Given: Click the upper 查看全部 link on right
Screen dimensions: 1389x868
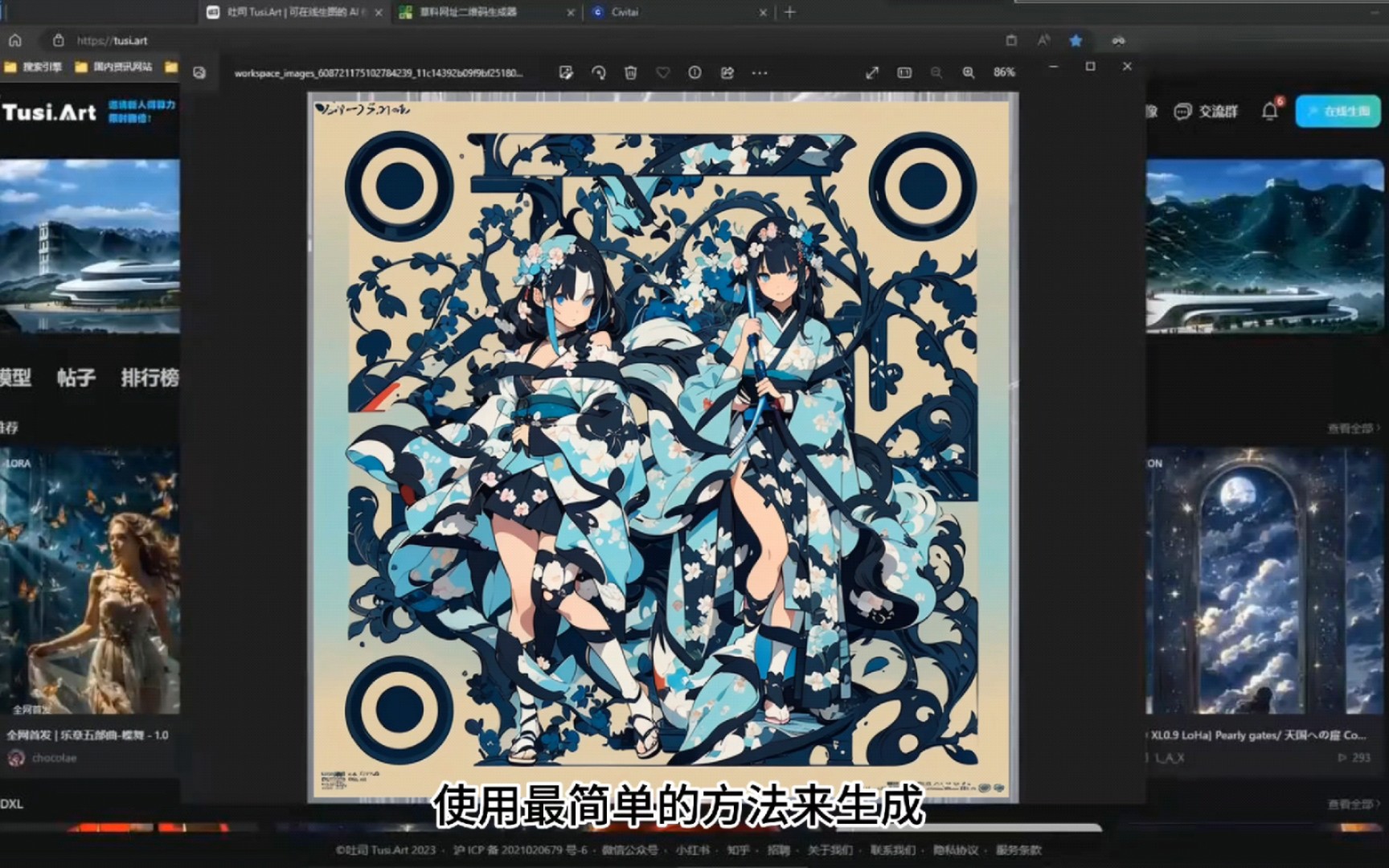Looking at the screenshot, I should pyautogui.click(x=1353, y=429).
